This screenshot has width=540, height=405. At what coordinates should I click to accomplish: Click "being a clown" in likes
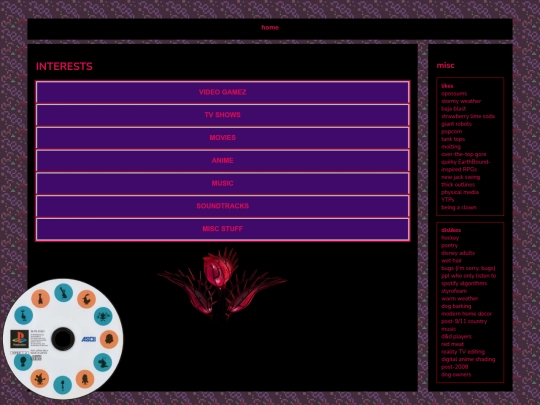pos(459,207)
